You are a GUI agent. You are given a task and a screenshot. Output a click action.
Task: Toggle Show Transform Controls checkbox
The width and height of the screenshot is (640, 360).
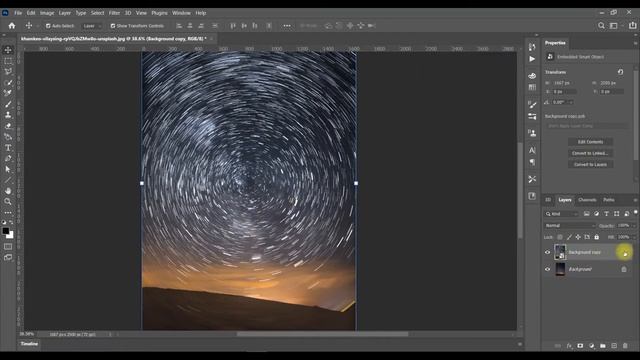[113, 26]
